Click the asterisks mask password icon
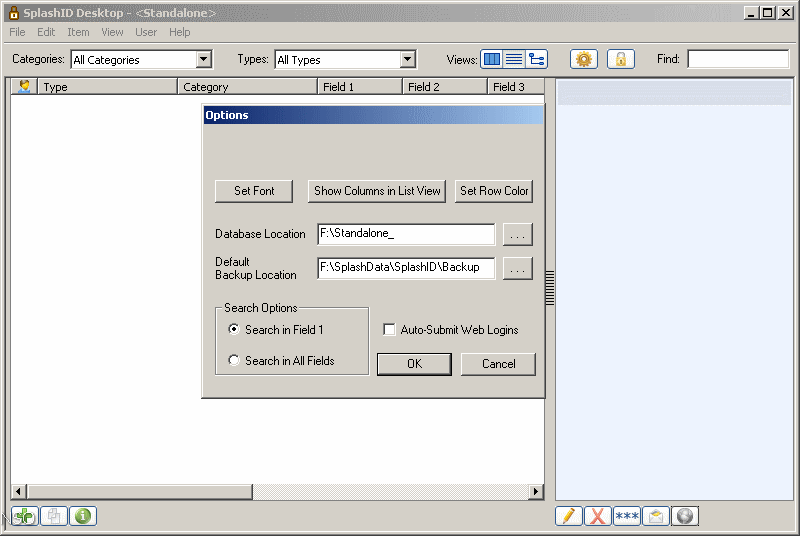 pyautogui.click(x=627, y=516)
